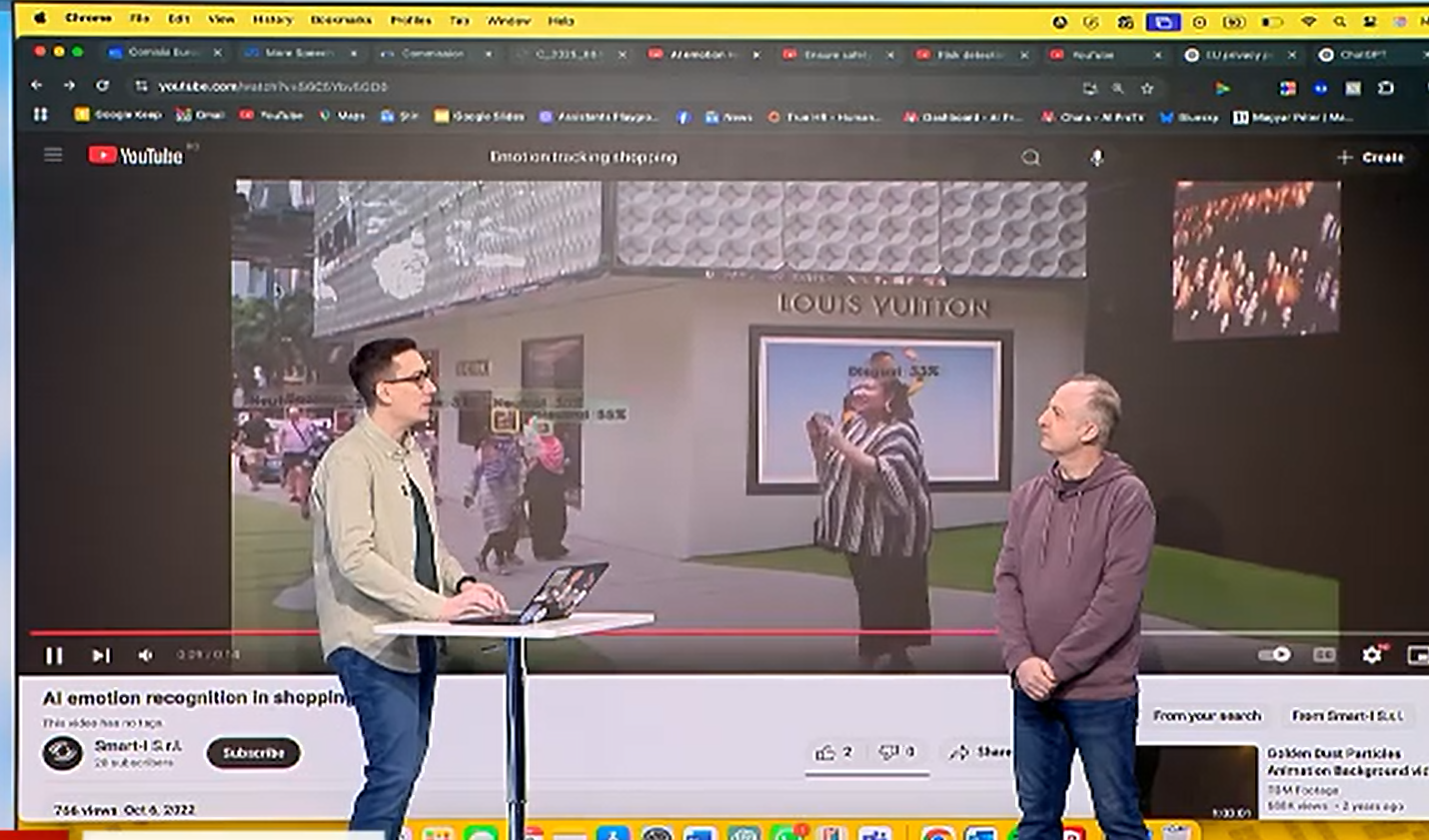Open the Create menu
This screenshot has height=840, width=1429.
point(1371,158)
